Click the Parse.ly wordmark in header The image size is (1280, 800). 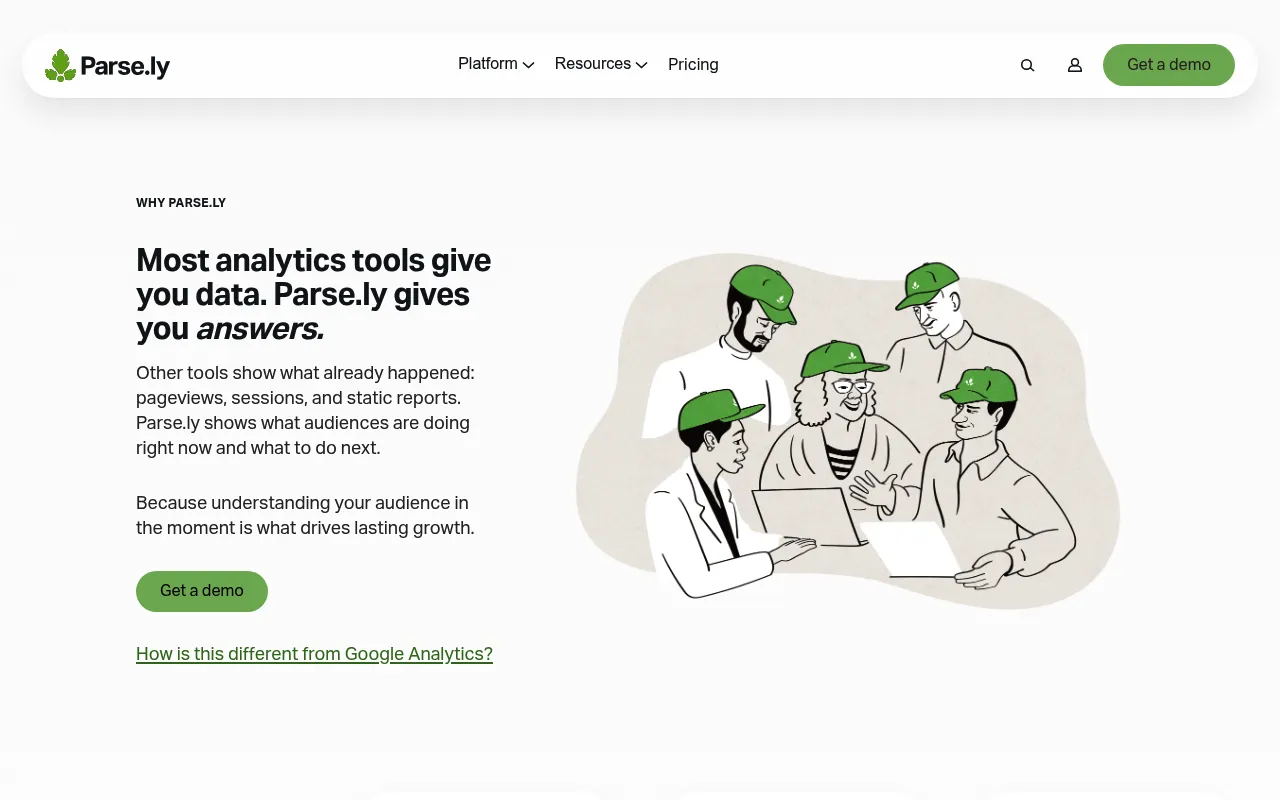click(125, 67)
